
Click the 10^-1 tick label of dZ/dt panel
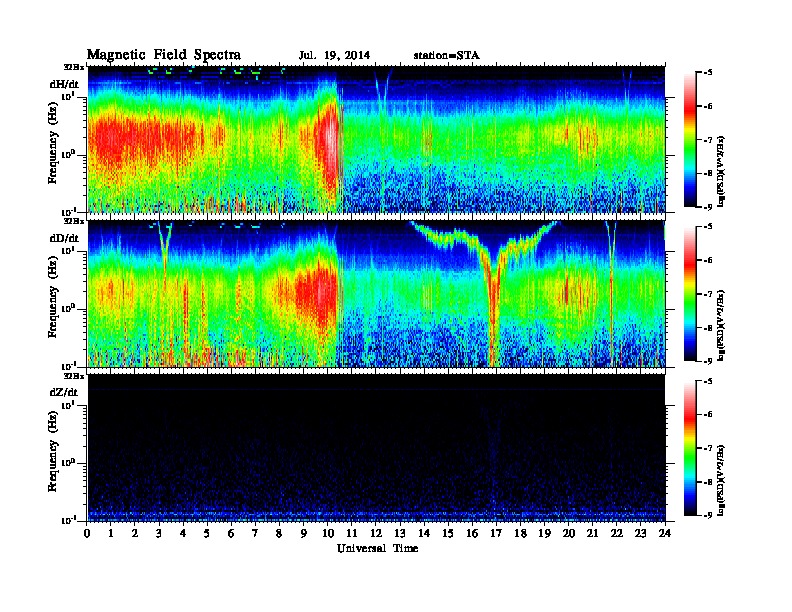click(x=69, y=520)
